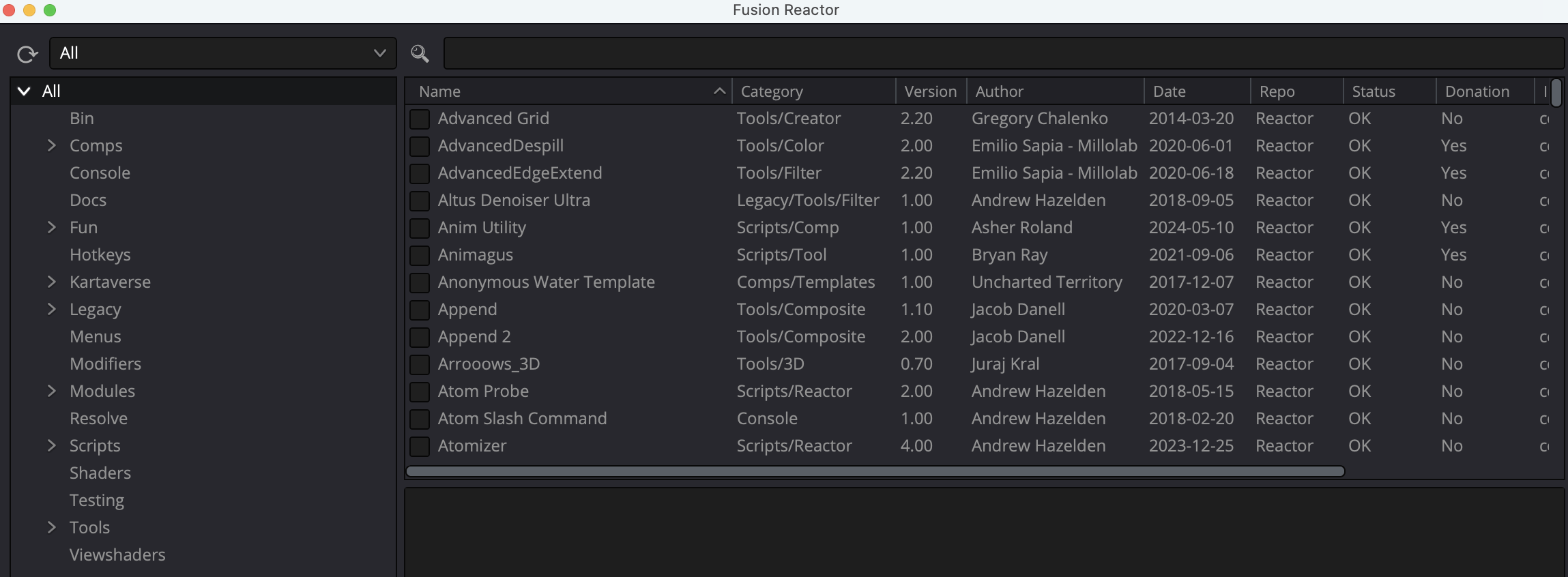Click author Asher Roland

pos(1022,227)
